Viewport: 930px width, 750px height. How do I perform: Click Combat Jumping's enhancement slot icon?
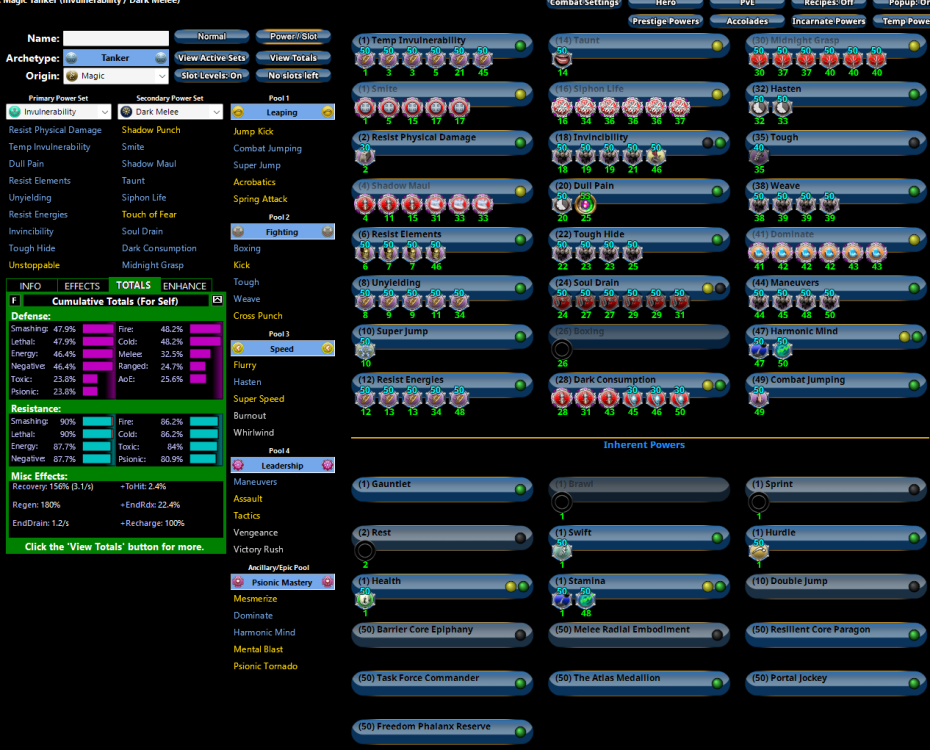pos(759,398)
